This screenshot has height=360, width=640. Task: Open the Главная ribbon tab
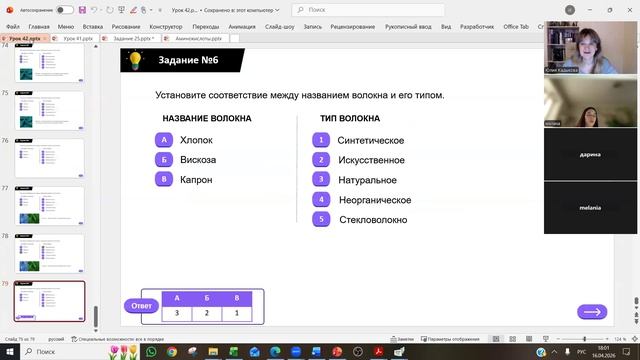(x=39, y=27)
